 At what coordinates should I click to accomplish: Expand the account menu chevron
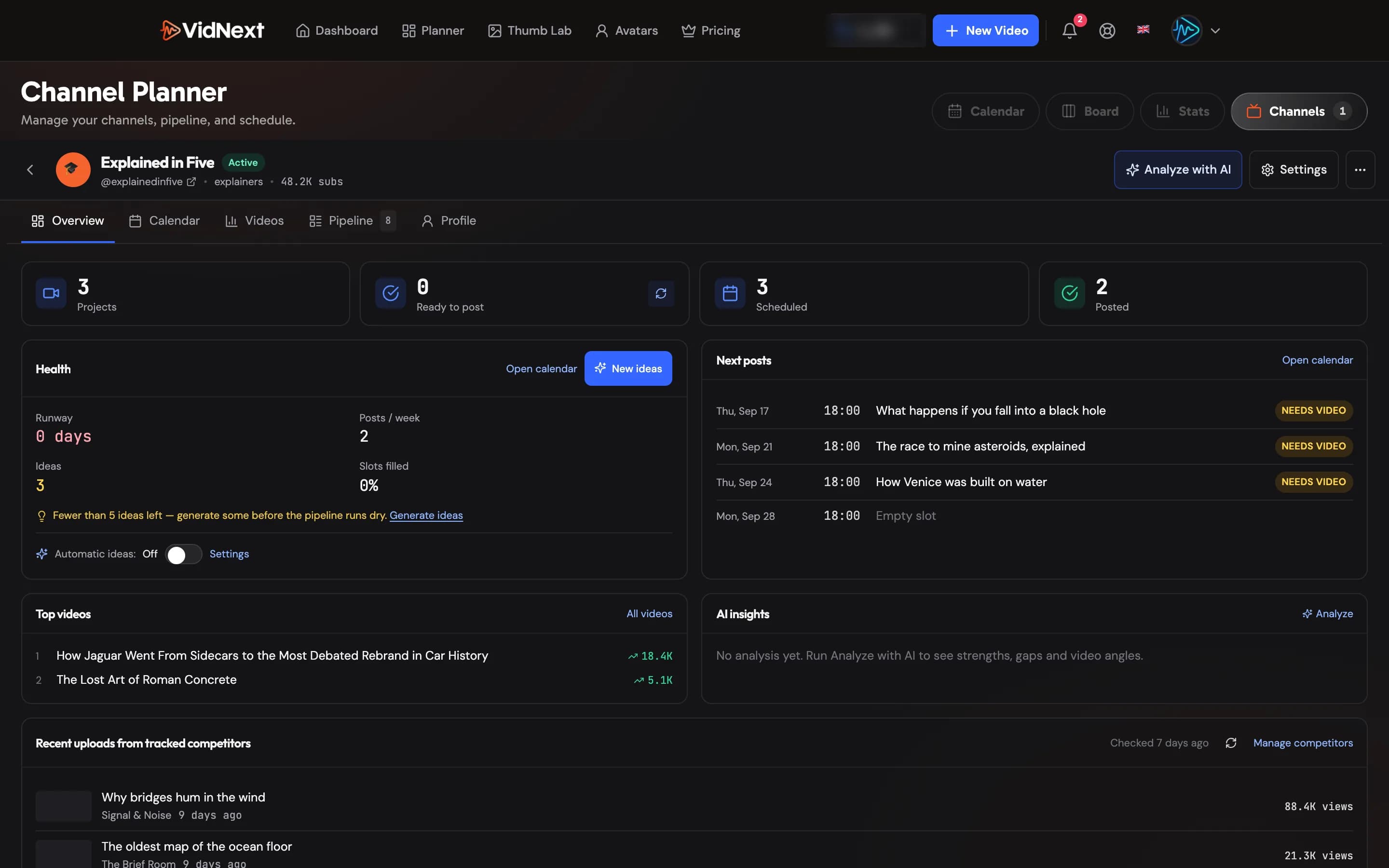1215,31
